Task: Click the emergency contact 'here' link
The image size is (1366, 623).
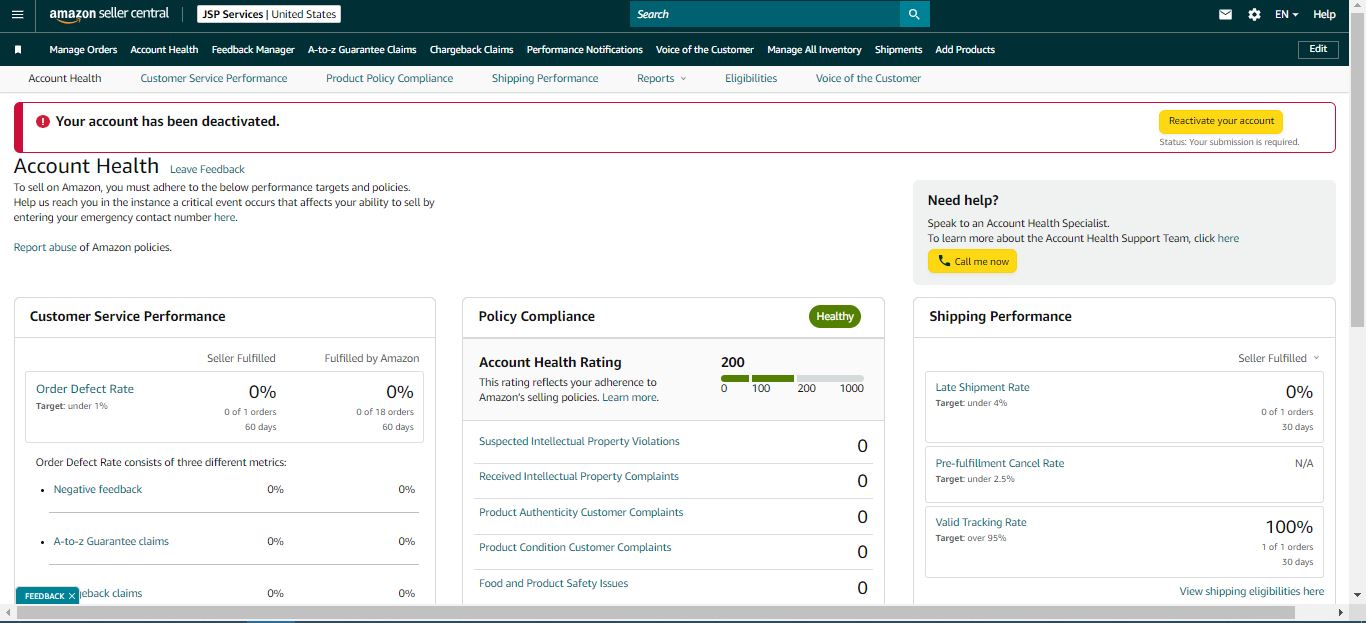Action: click(224, 217)
